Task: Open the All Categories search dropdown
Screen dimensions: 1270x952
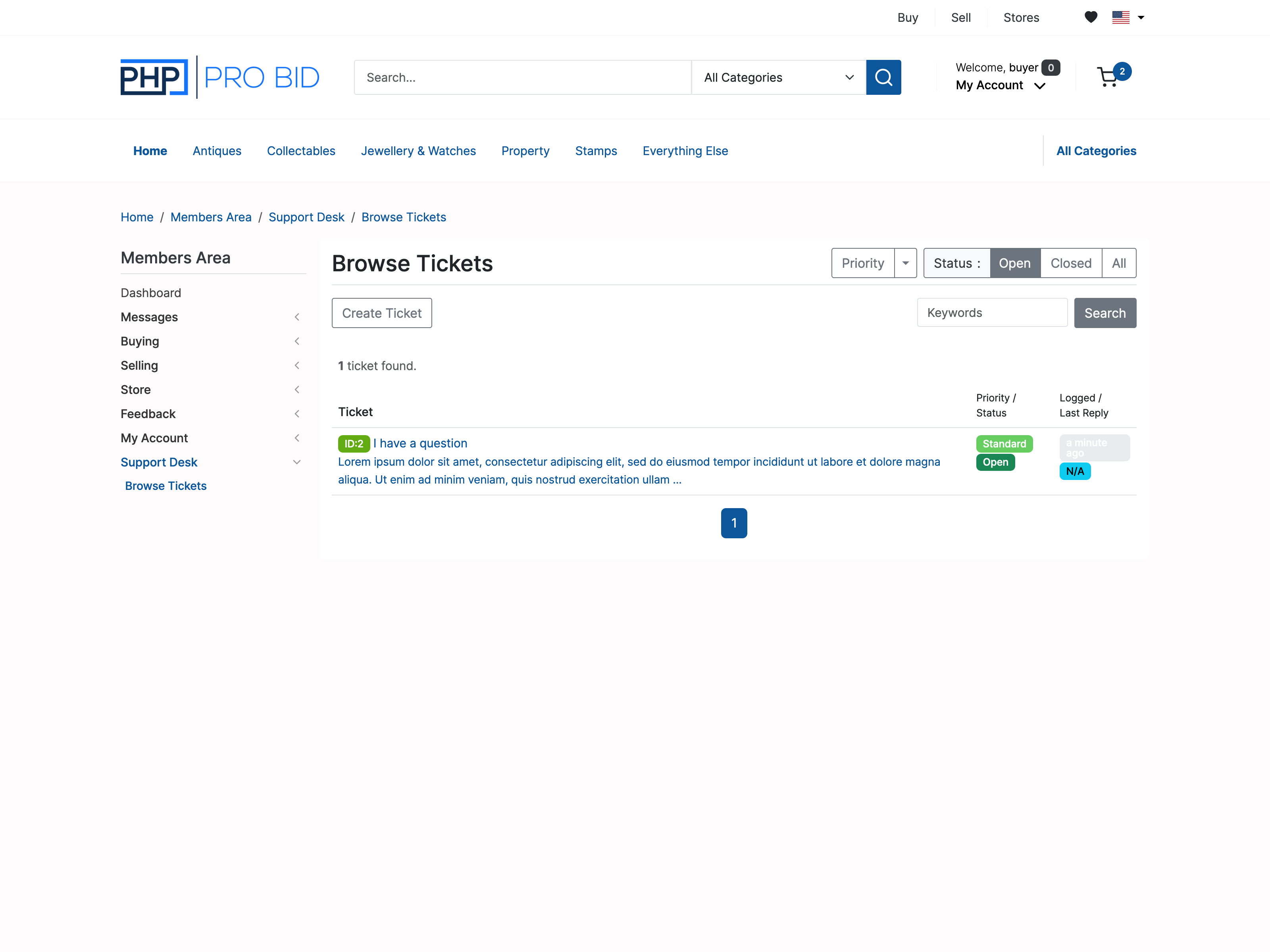Action: click(778, 77)
